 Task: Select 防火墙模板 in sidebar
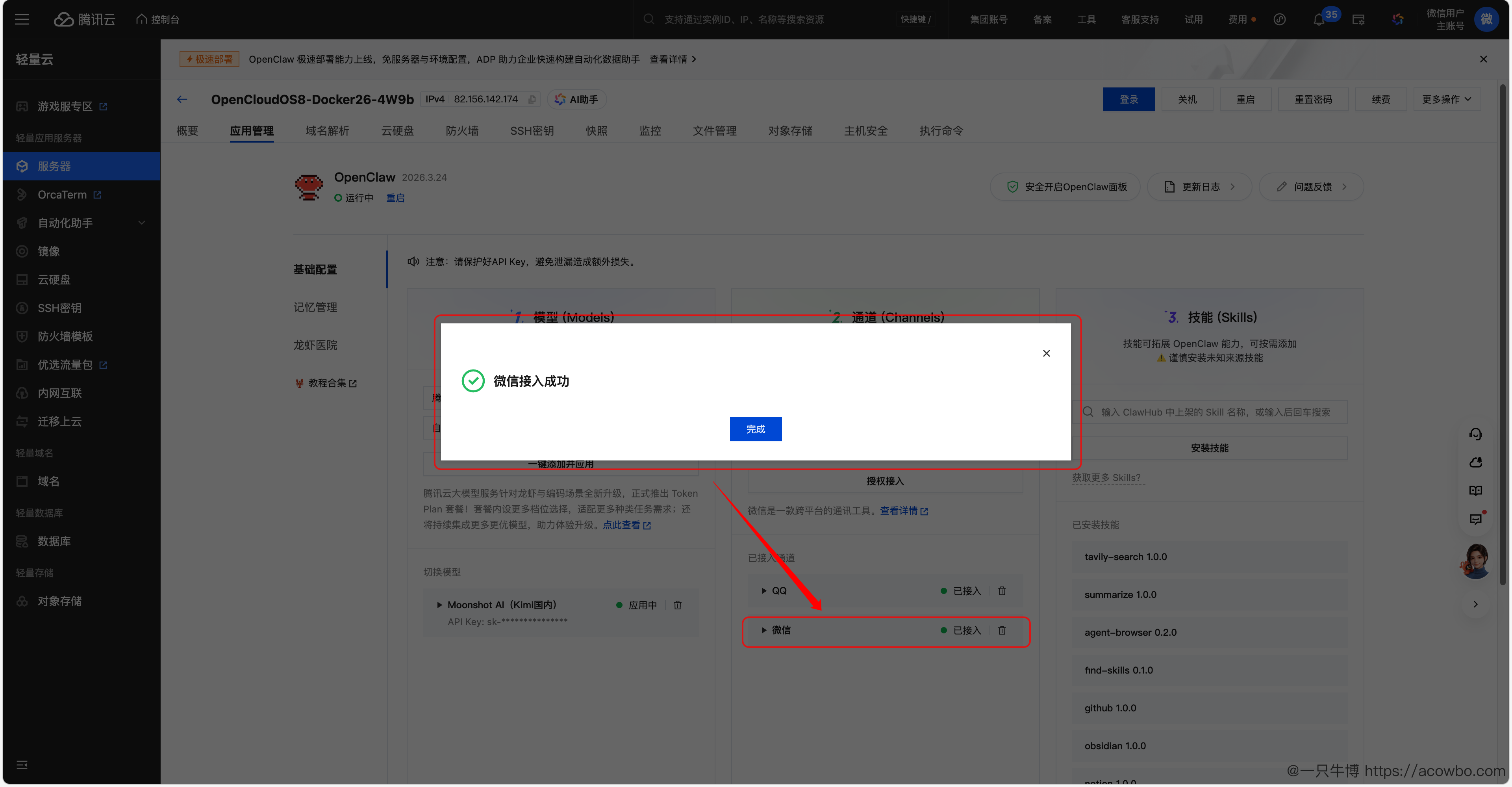tap(65, 336)
